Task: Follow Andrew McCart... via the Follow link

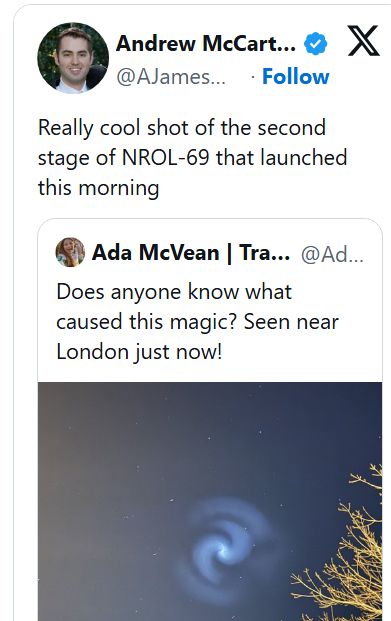Action: tap(296, 76)
